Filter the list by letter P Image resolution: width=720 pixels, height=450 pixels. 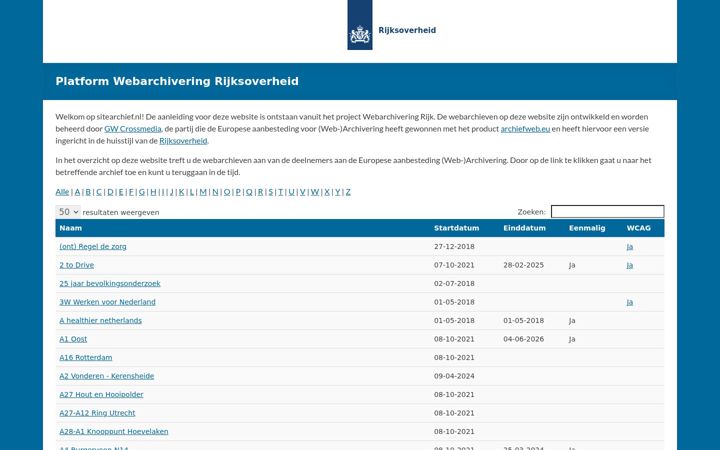pos(238,192)
